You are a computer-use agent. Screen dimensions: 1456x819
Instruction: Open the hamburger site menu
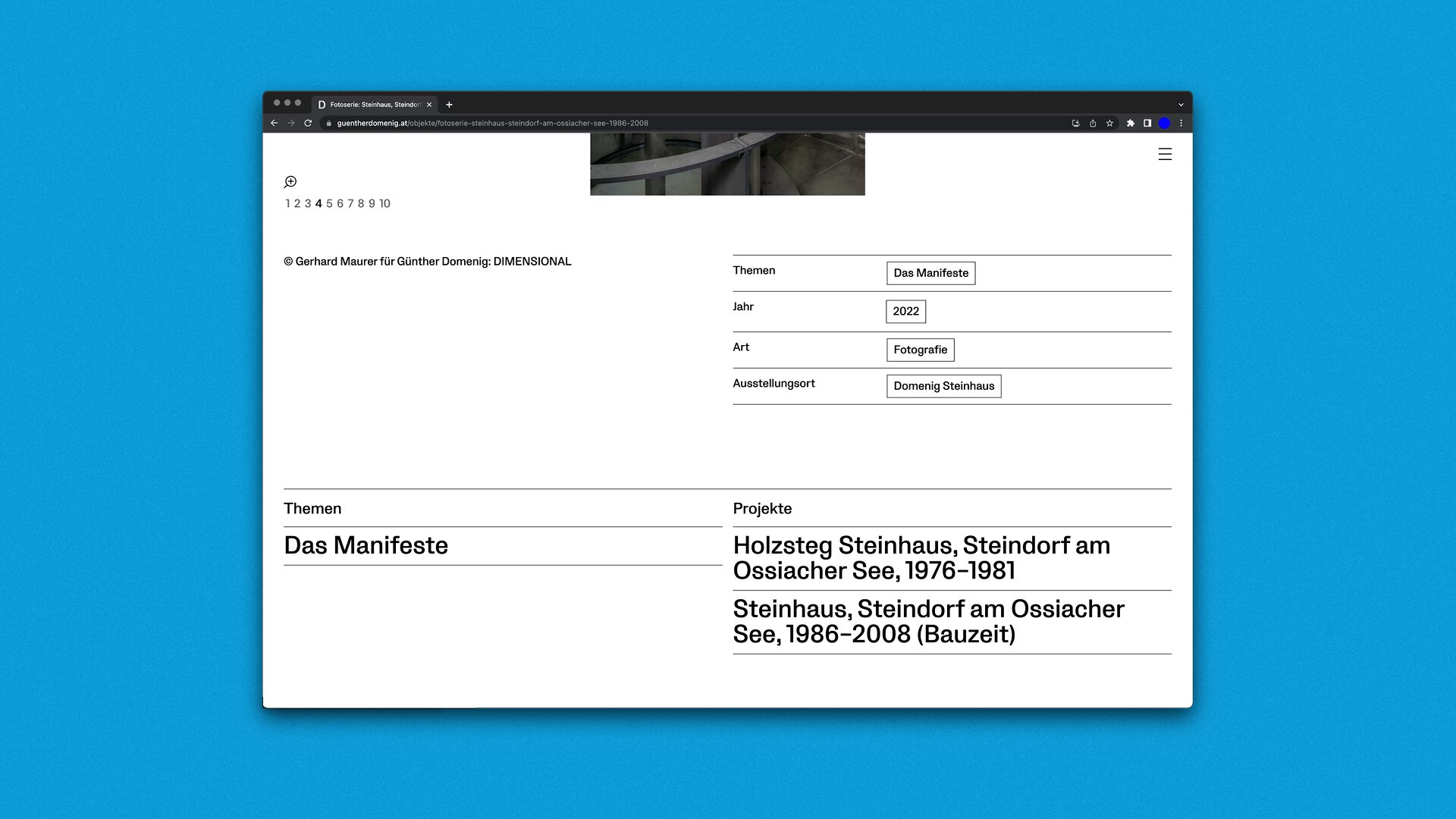pos(1165,155)
